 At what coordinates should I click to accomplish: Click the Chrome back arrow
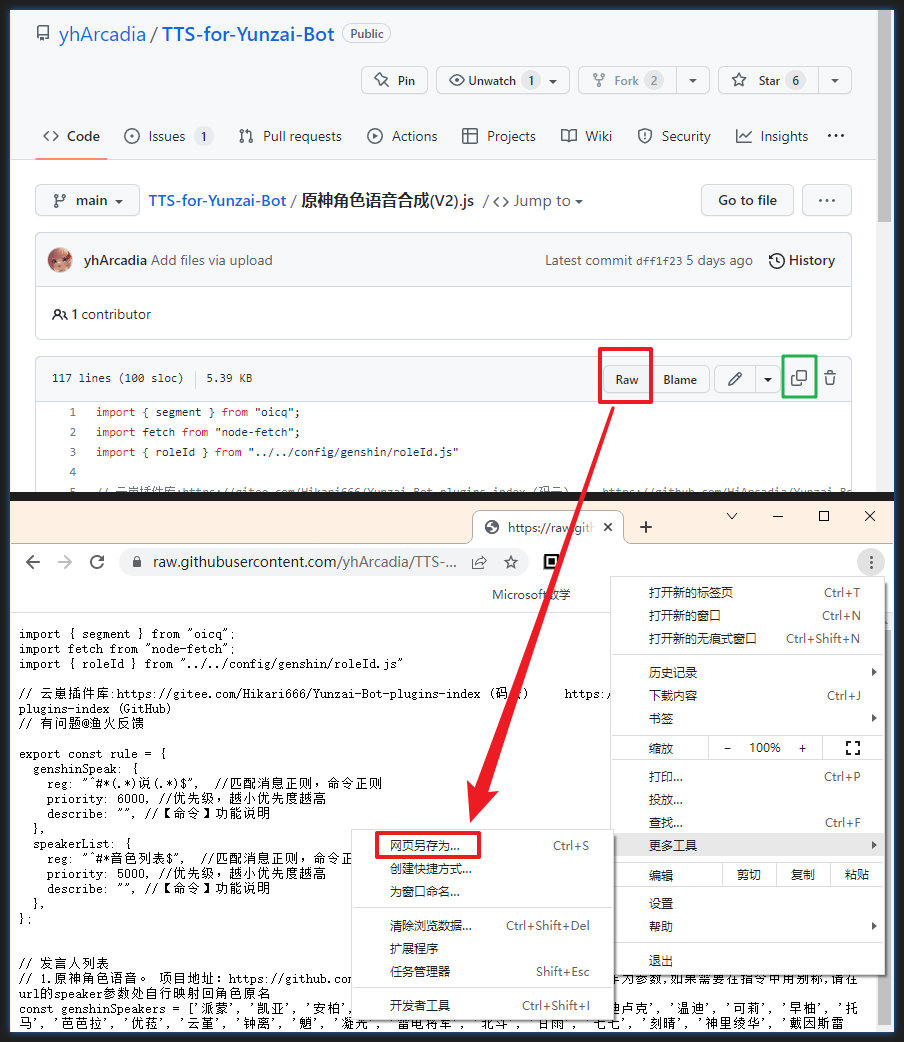click(33, 562)
